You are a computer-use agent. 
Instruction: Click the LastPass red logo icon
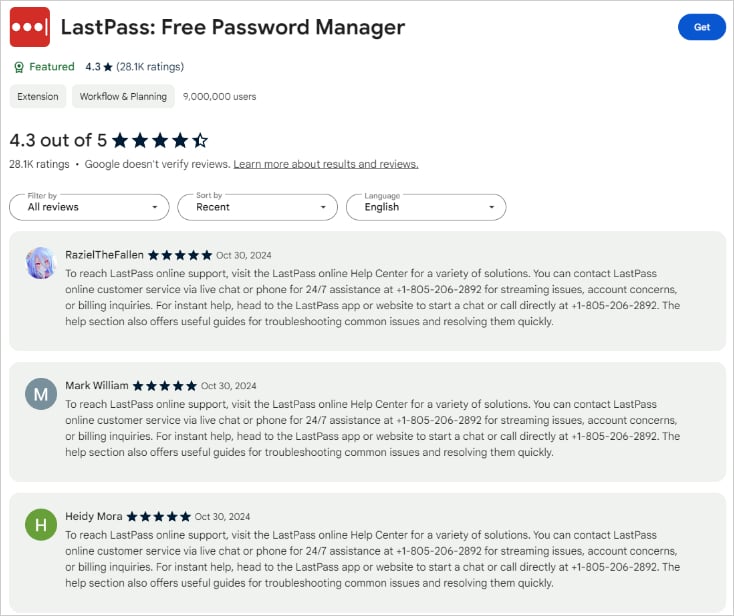[x=30, y=27]
